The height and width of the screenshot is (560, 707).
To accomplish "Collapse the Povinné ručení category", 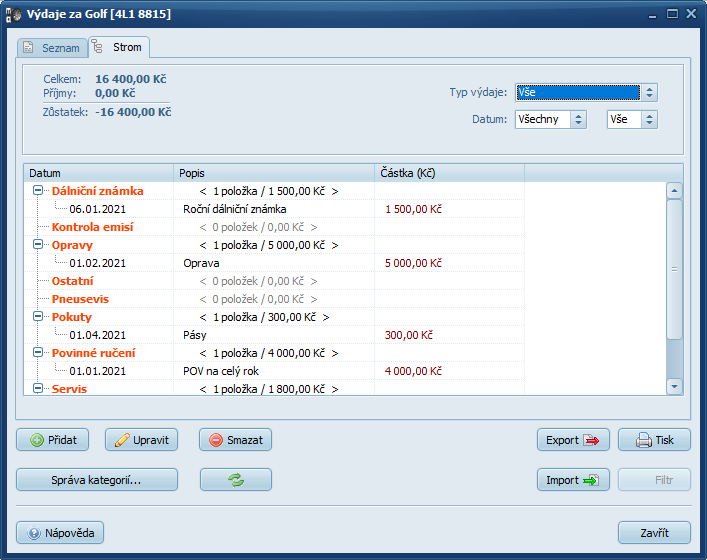I will 38,353.
